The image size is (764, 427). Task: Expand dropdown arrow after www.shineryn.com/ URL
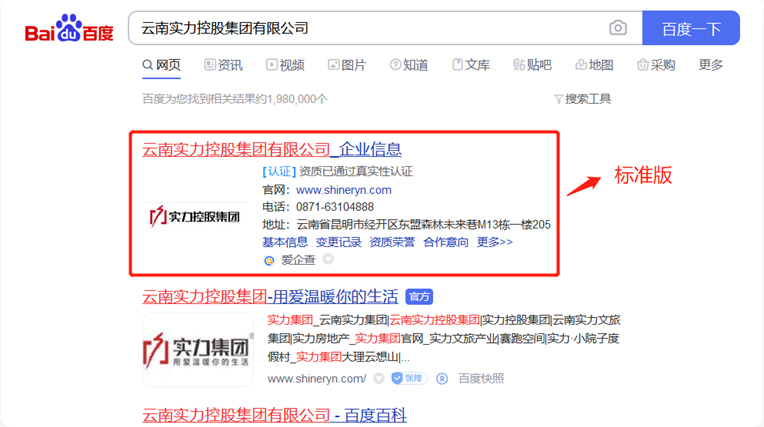click(x=378, y=379)
